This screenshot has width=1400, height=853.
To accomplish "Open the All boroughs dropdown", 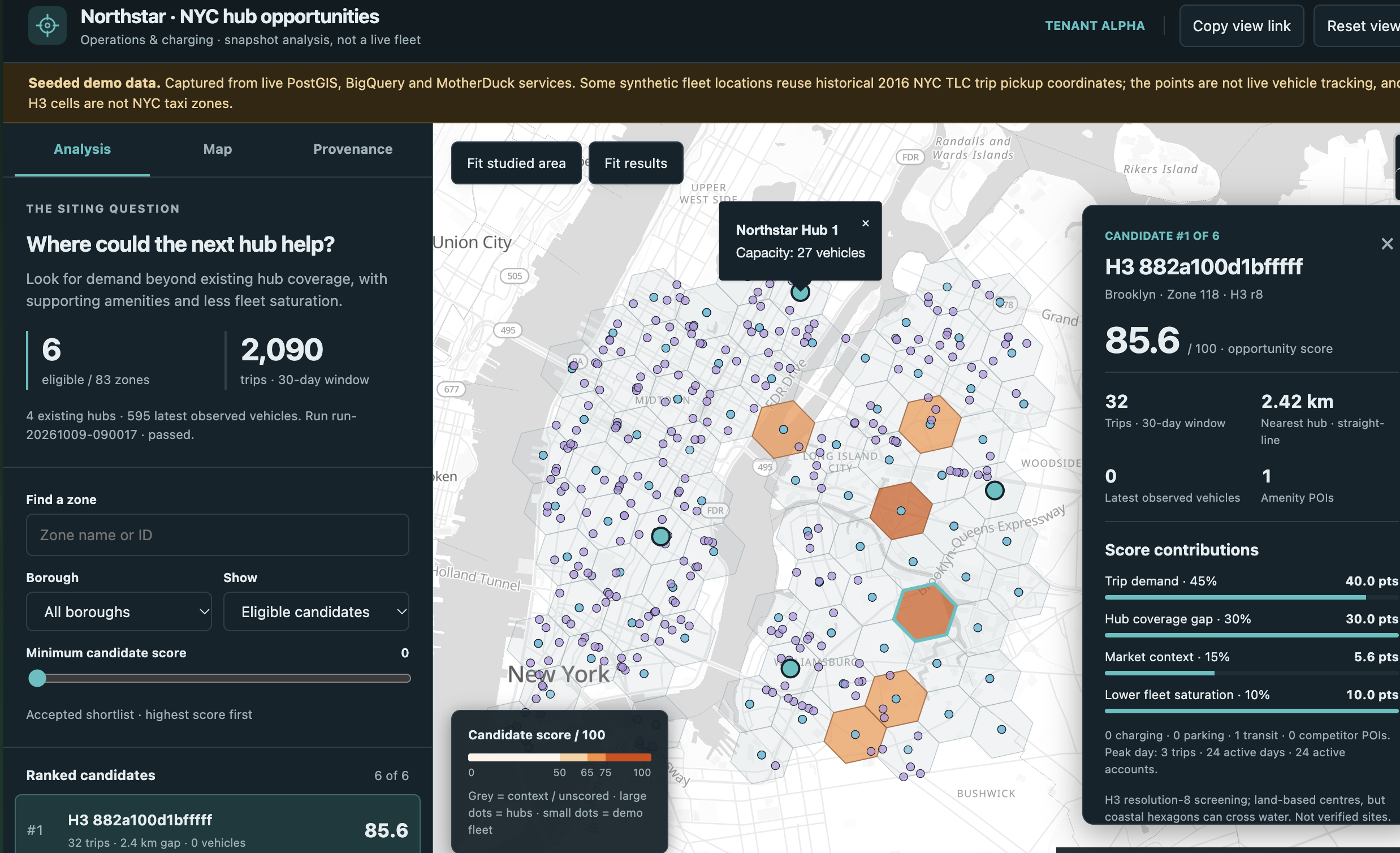I will click(x=119, y=611).
